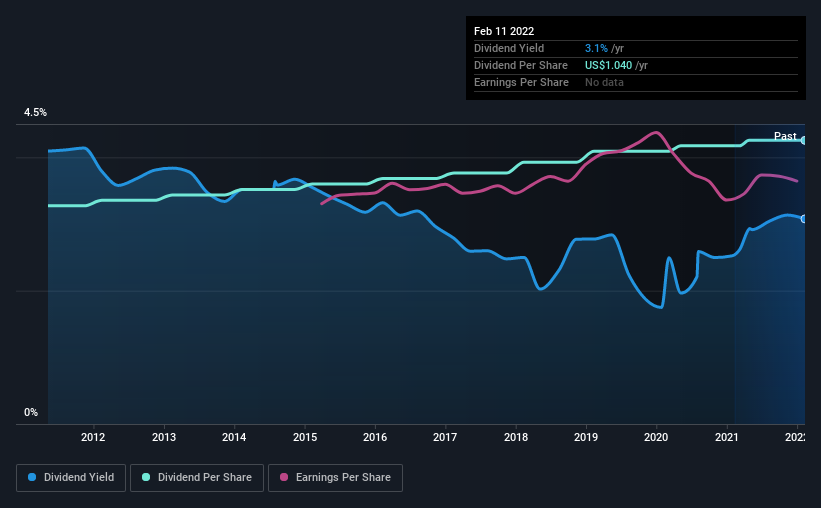Viewport: 821px width, 508px height.
Task: Select the 2020 label on the x-axis
Action: [x=656, y=437]
